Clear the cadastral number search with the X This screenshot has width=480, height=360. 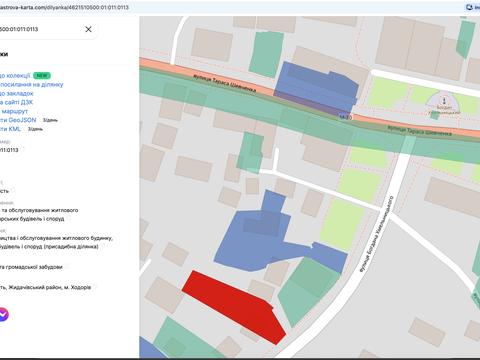[x=88, y=29]
